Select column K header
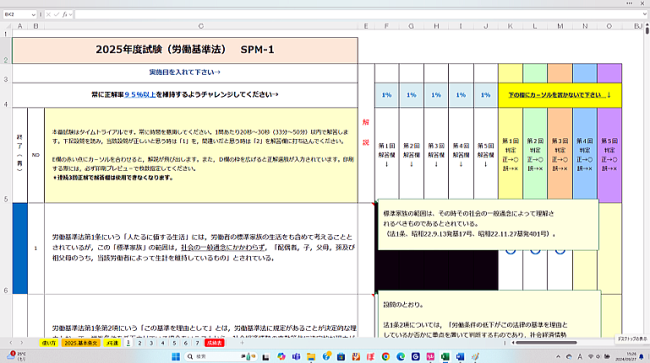This screenshot has width=650, height=363. 510,26
